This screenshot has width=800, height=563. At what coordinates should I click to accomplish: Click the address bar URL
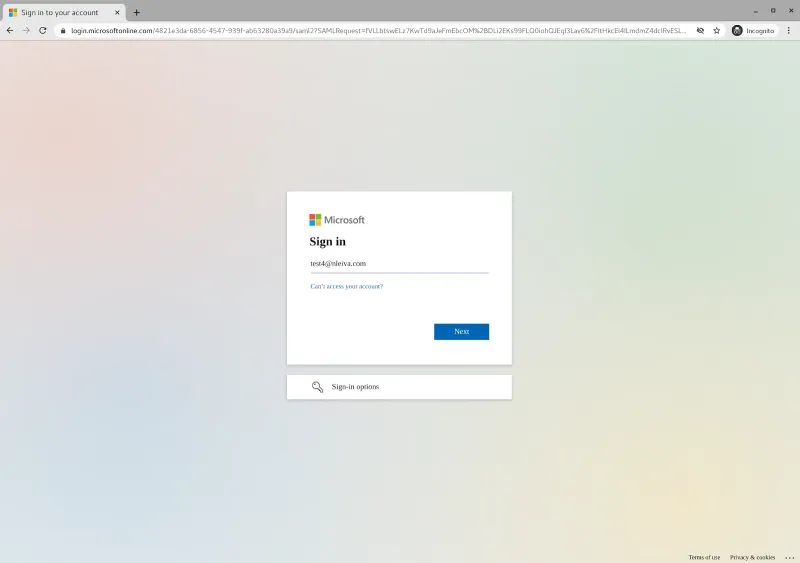[379, 31]
